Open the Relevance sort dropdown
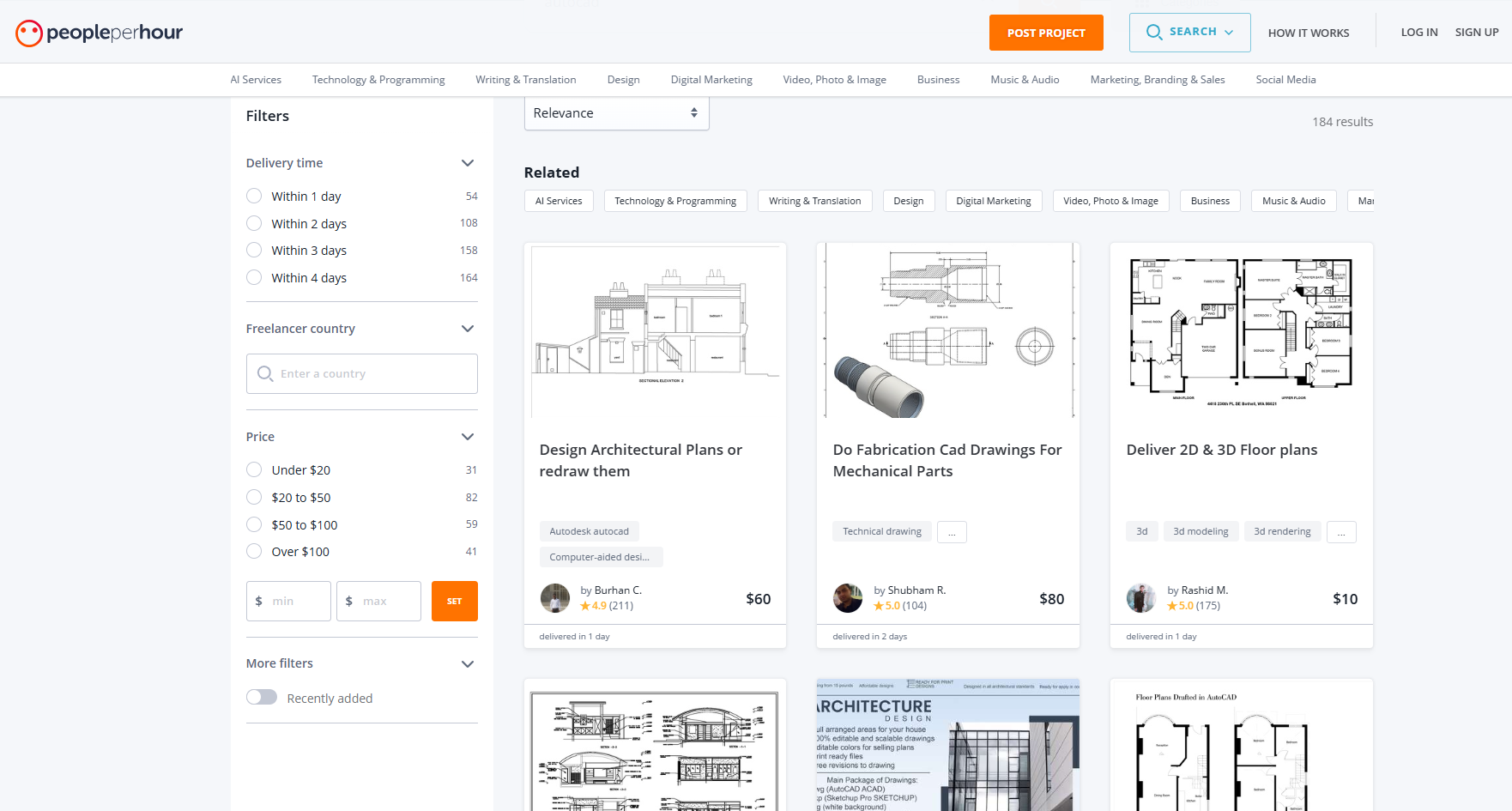The image size is (1512, 811). click(x=616, y=113)
